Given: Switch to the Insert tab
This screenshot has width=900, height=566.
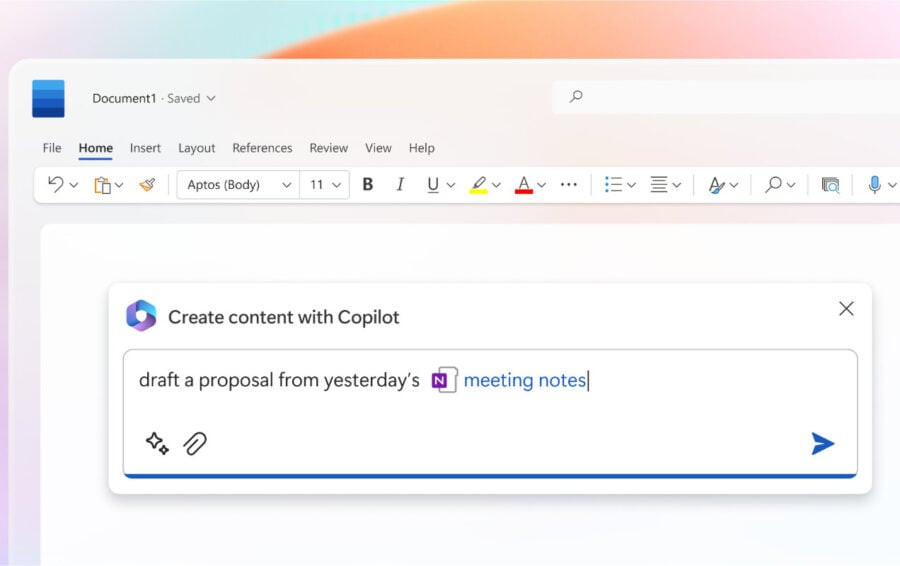Looking at the screenshot, I should click(x=145, y=148).
